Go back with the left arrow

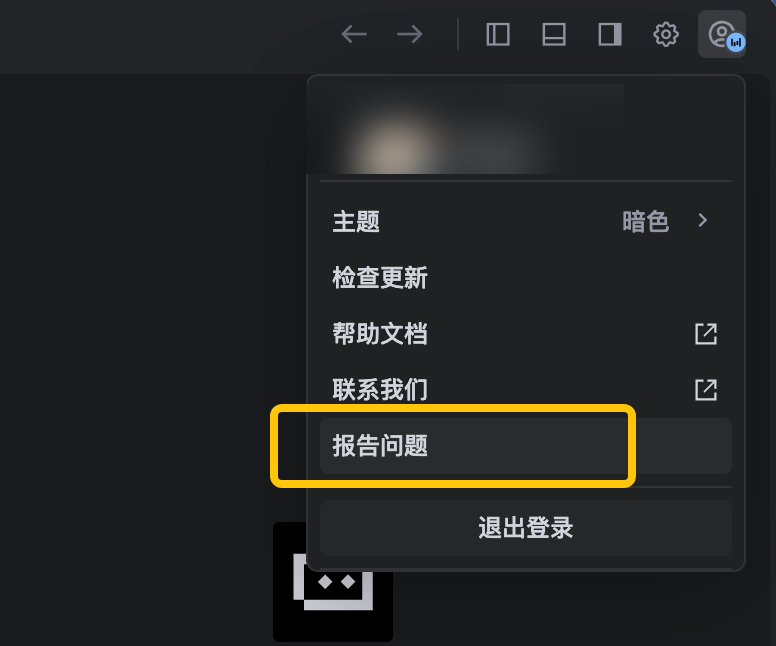coord(354,35)
